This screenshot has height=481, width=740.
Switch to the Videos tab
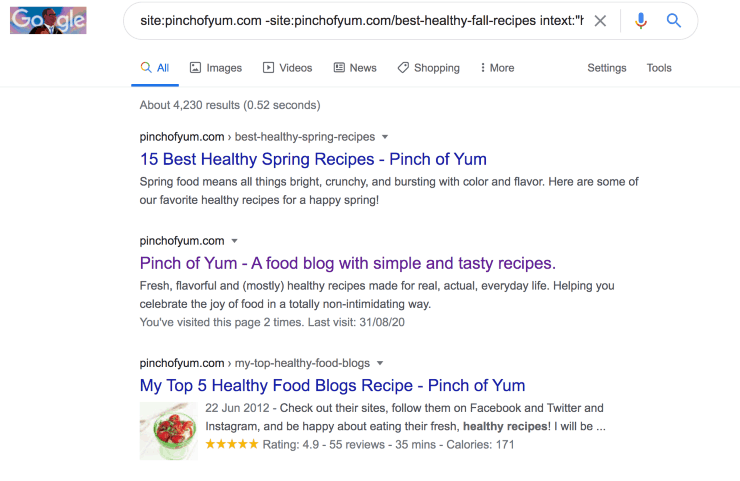(x=287, y=68)
